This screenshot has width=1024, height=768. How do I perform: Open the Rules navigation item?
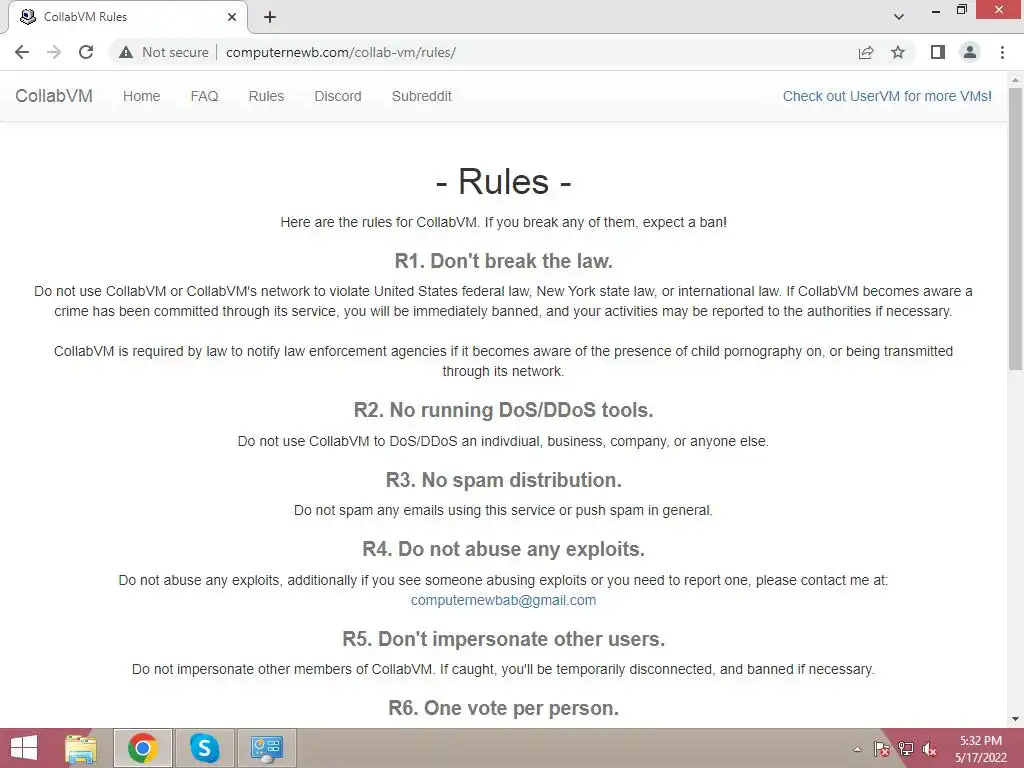click(266, 96)
